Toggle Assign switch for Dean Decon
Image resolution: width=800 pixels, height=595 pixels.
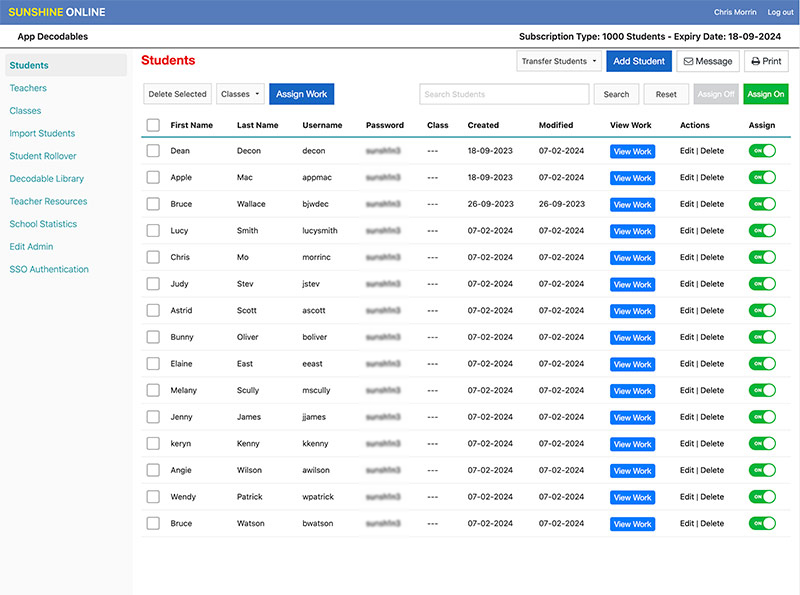(762, 151)
